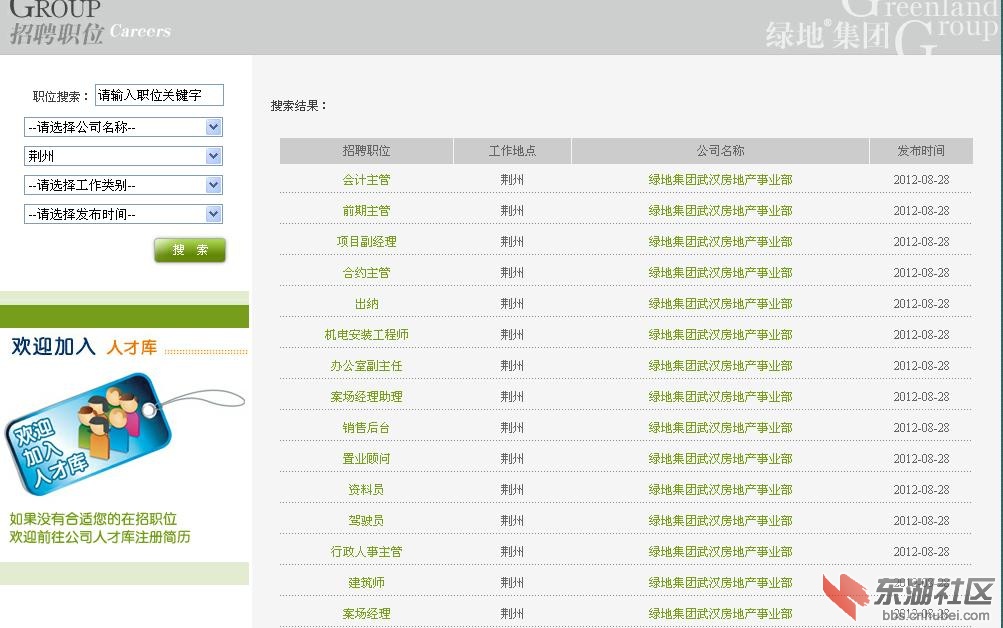This screenshot has width=1003, height=628.
Task: Open the 请选择工作类别 dropdown
Action: tap(123, 185)
